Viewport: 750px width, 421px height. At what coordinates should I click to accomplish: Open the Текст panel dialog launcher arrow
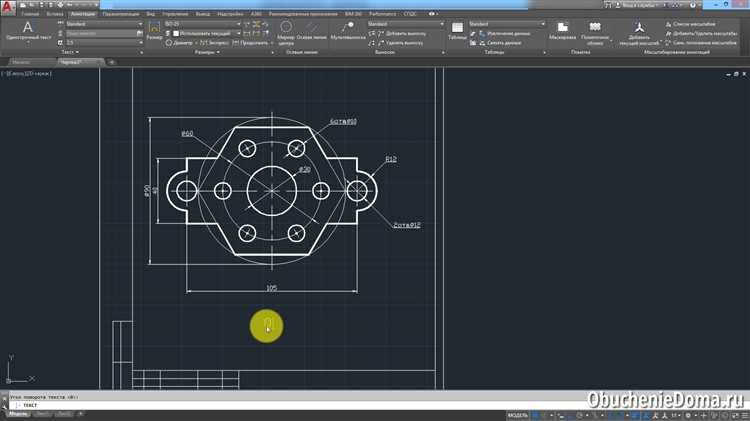click(141, 53)
